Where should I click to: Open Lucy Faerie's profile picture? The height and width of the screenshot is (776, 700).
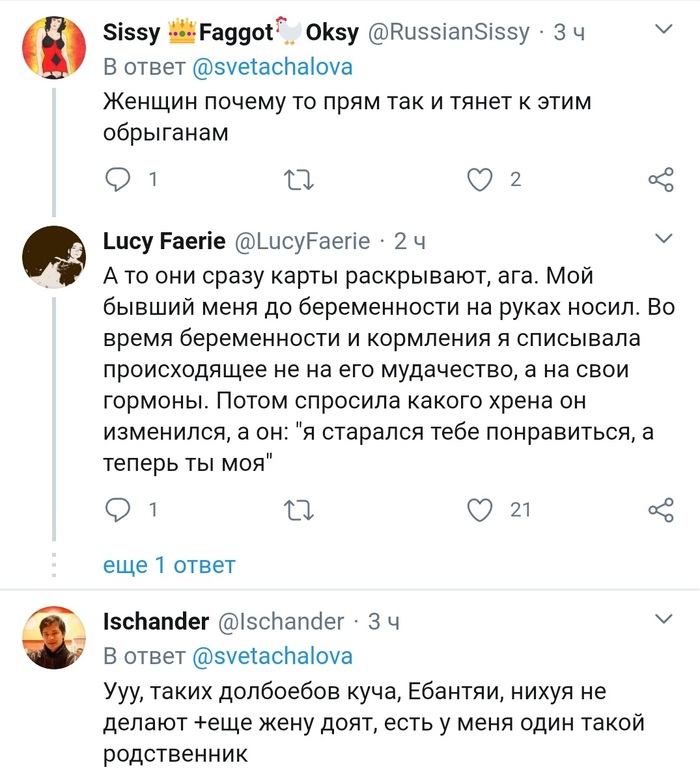point(54,256)
